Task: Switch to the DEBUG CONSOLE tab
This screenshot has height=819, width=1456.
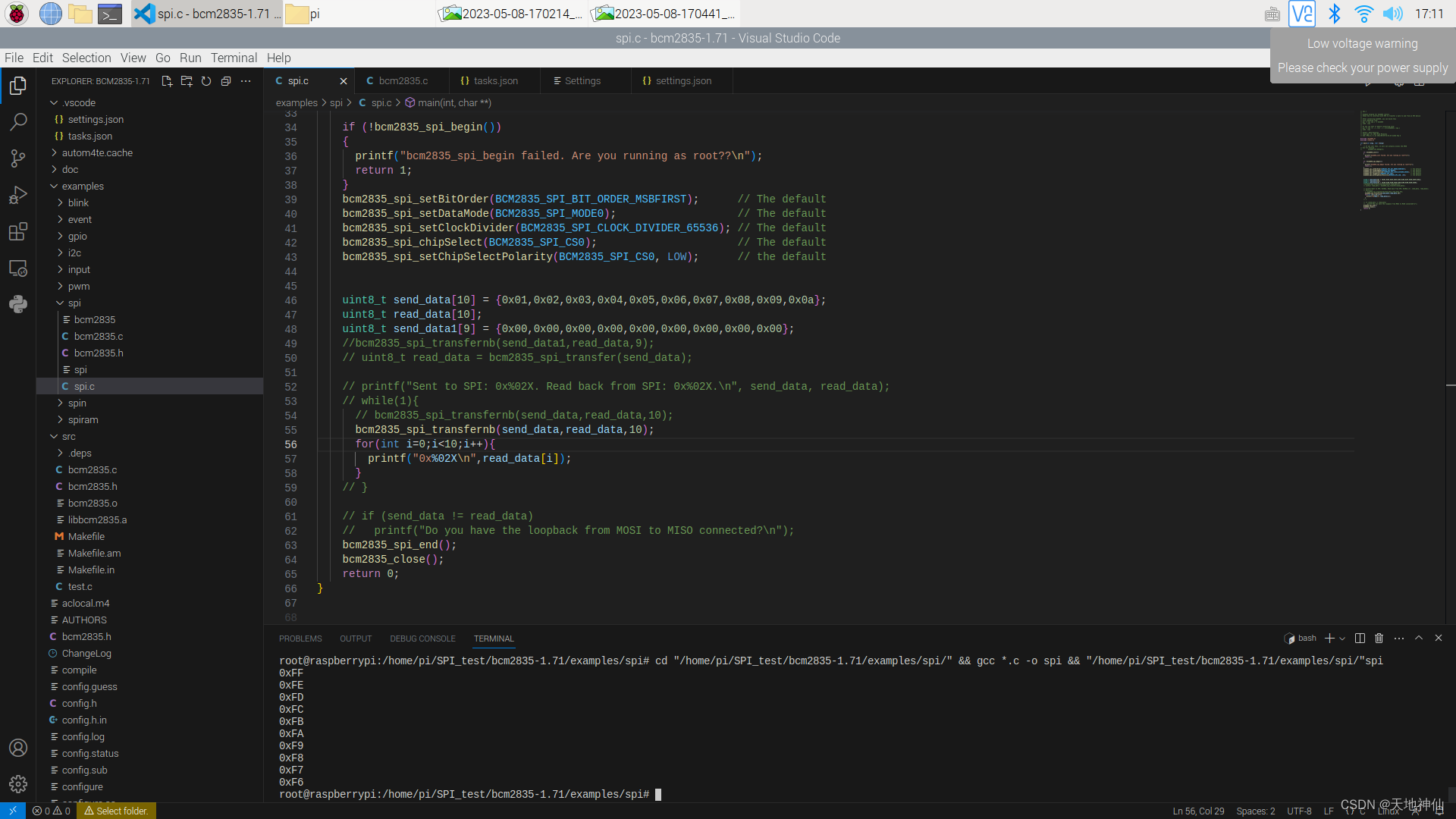Action: [421, 638]
